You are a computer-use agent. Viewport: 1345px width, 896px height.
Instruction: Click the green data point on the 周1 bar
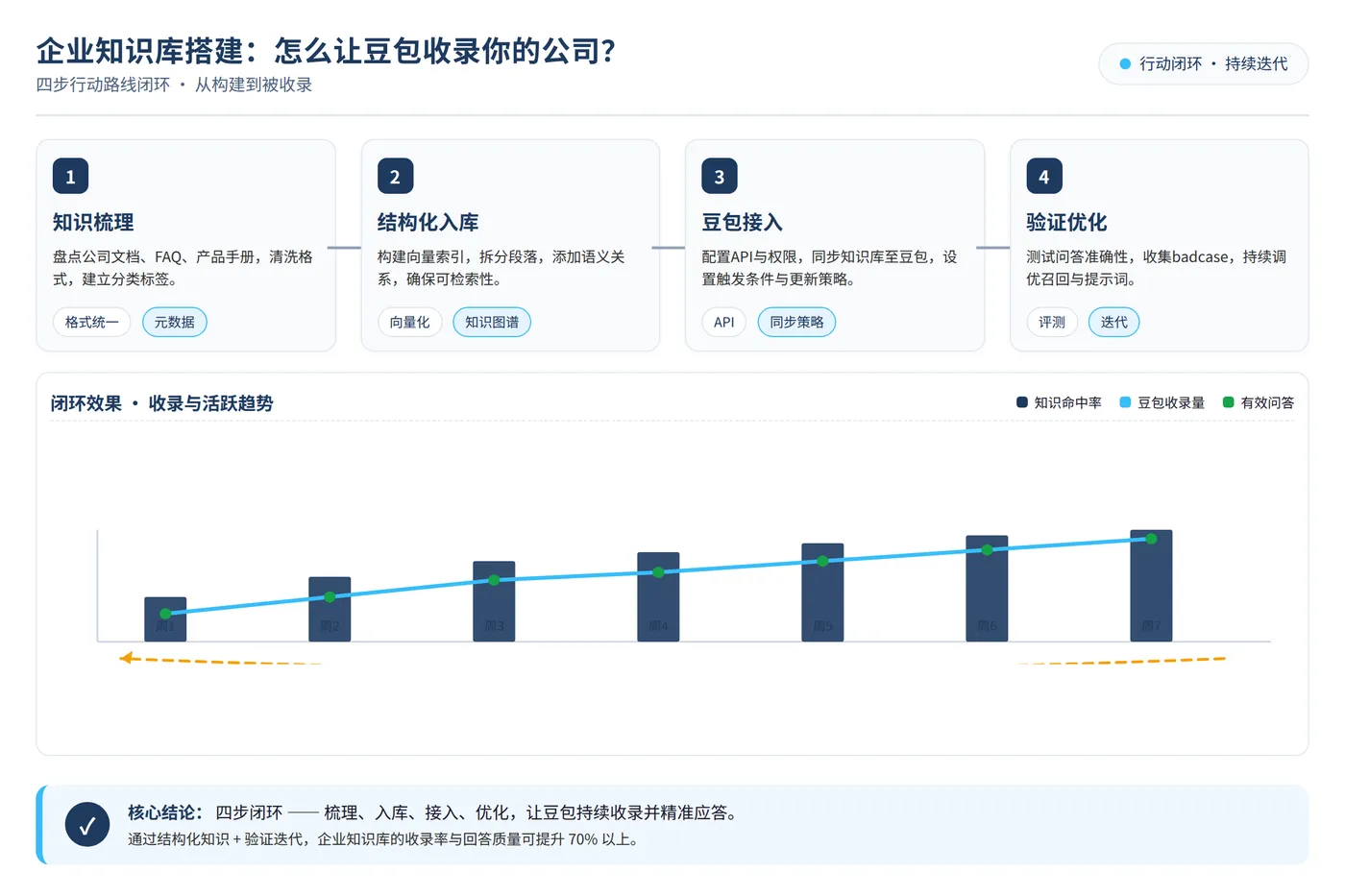tap(165, 614)
